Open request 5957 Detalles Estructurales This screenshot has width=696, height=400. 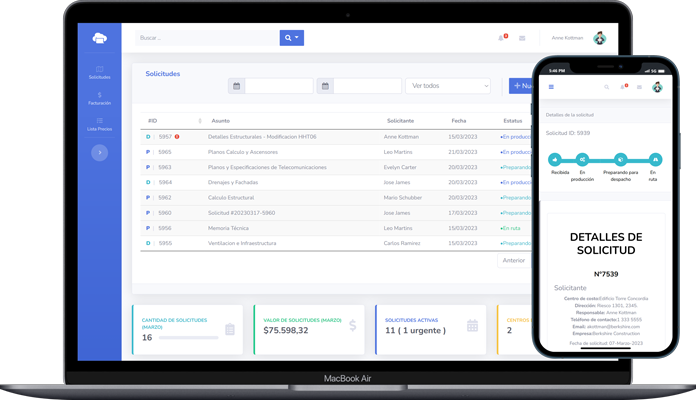[x=262, y=137]
